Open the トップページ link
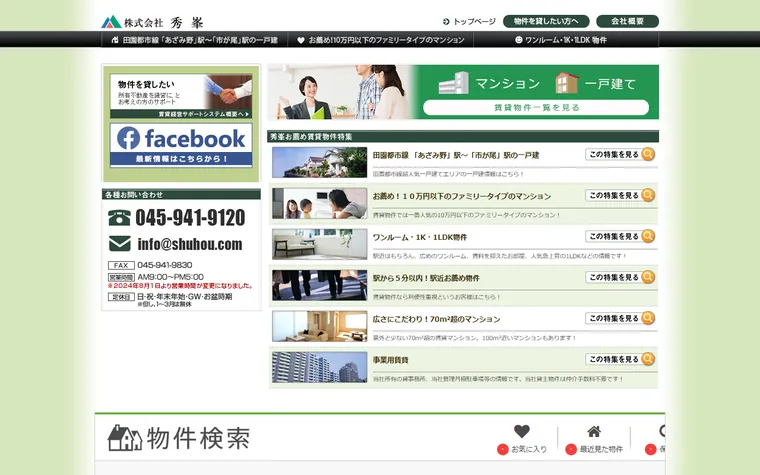 click(474, 22)
